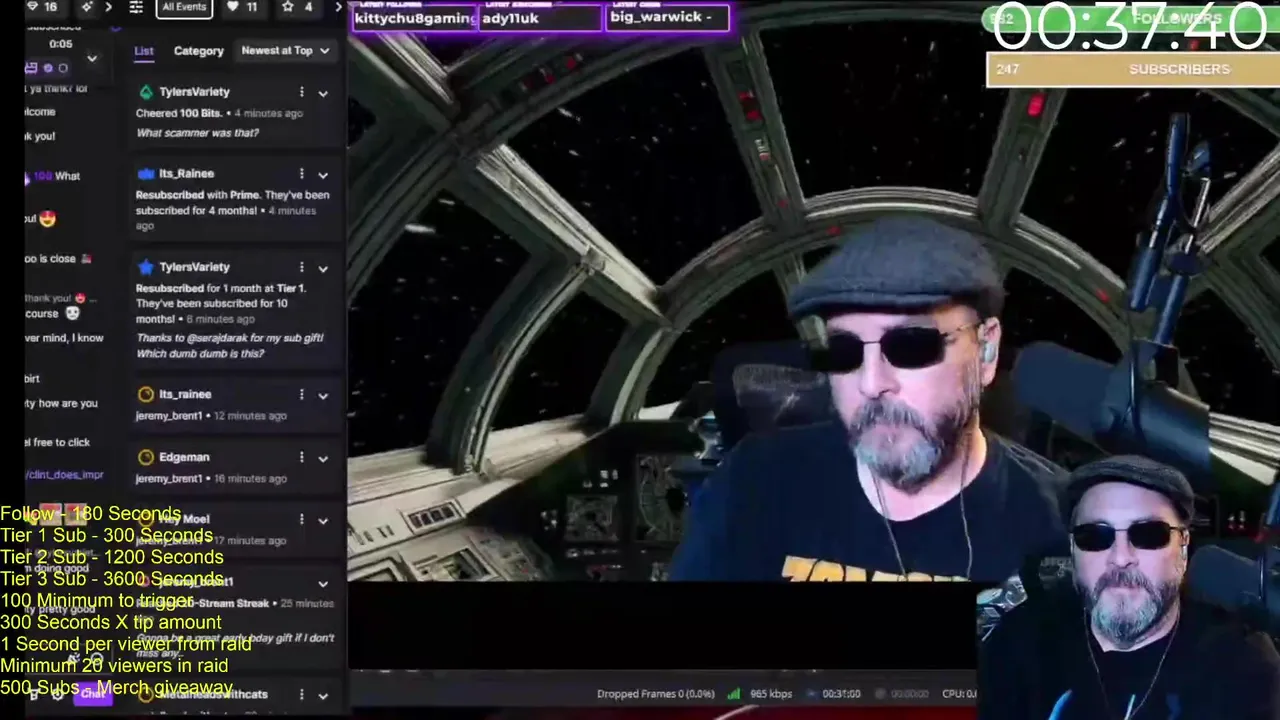Open options for the 17 minutes ago event
This screenshot has width=1280, height=720.
pos(301,519)
